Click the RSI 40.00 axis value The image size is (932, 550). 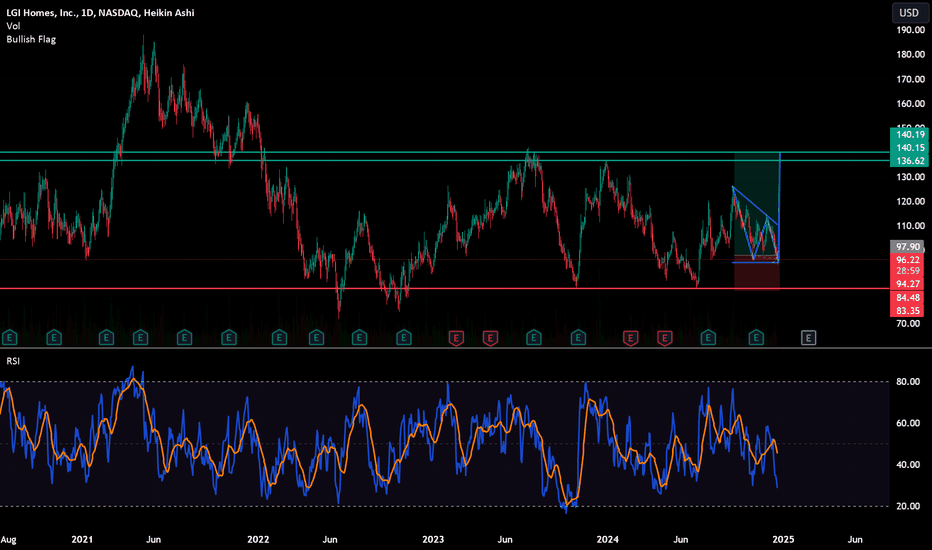click(x=908, y=465)
